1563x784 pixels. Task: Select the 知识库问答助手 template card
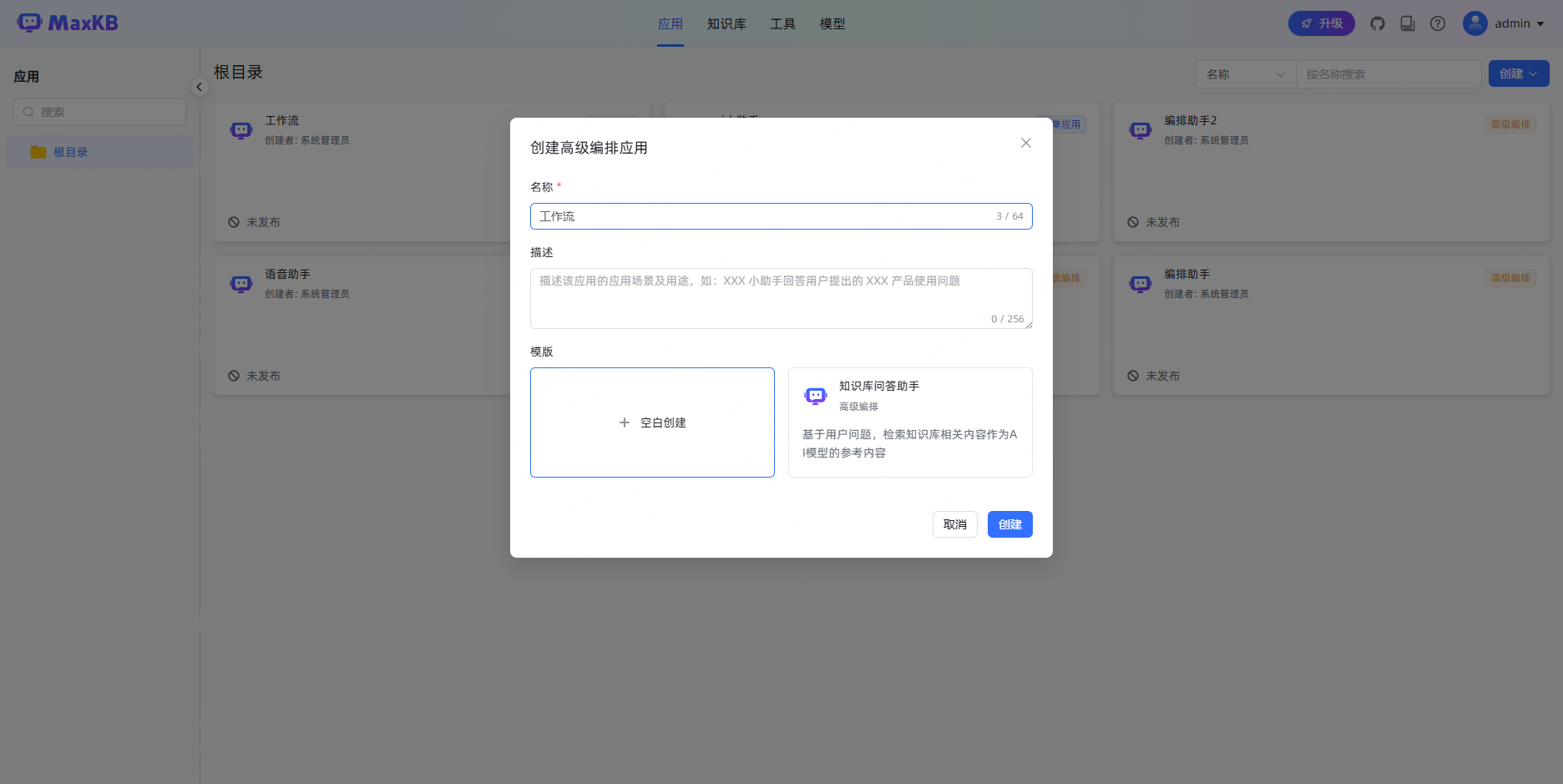coord(910,422)
